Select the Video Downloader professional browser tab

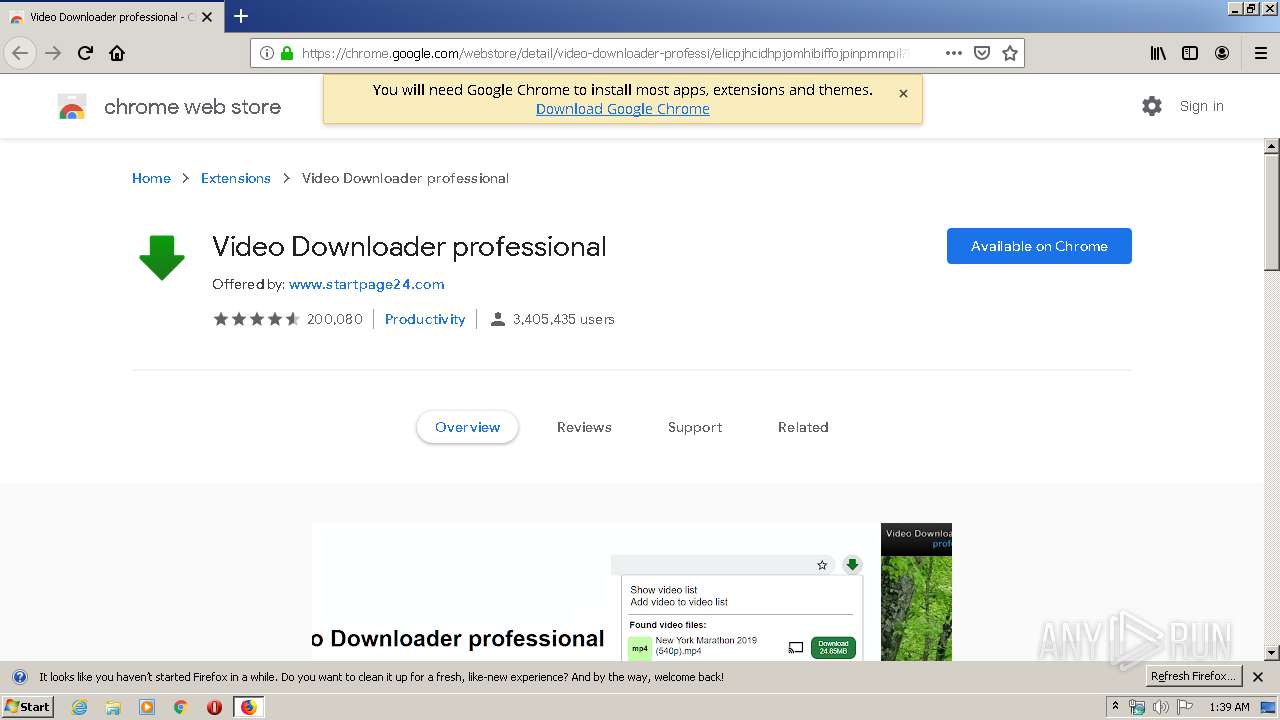tap(111, 17)
